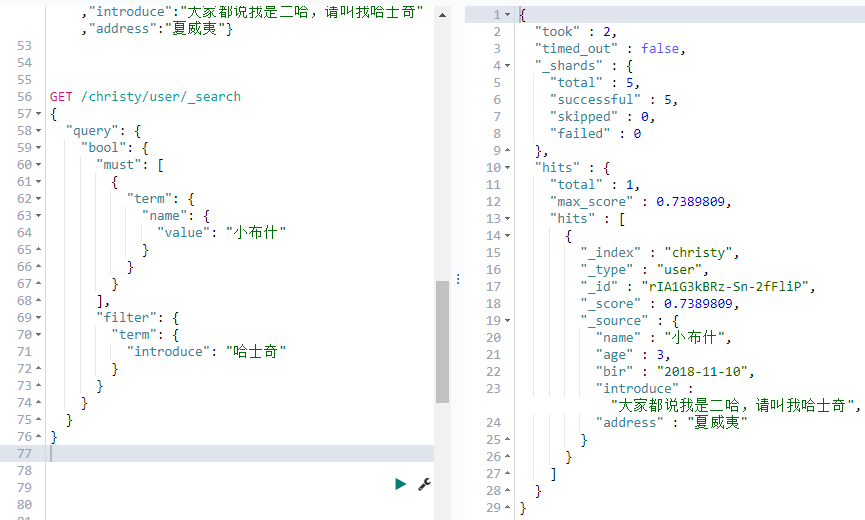
Task: Collapse the fold arrow at editor line 57
Action: click(x=39, y=114)
